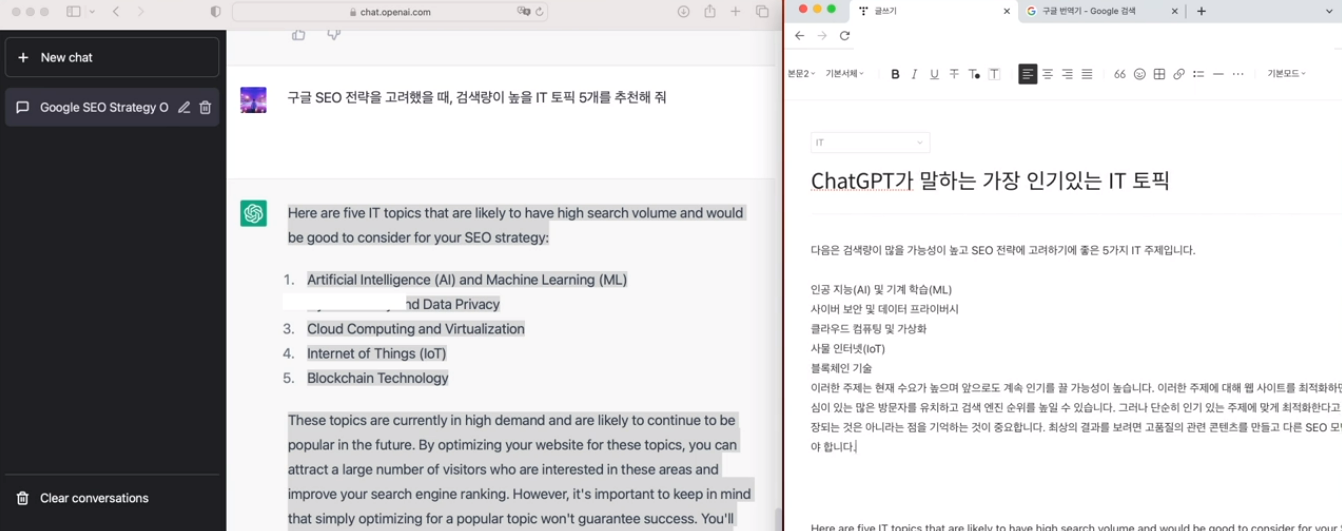Select justify alignment in editor

pyautogui.click(x=1087, y=74)
